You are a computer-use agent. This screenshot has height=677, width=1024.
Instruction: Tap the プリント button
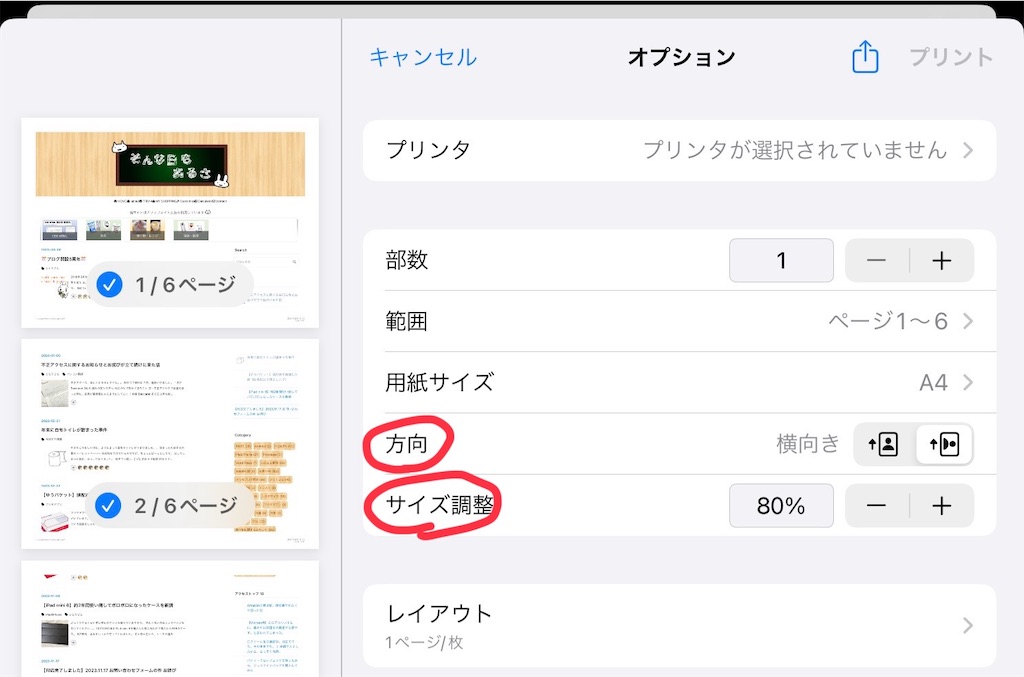tap(949, 57)
